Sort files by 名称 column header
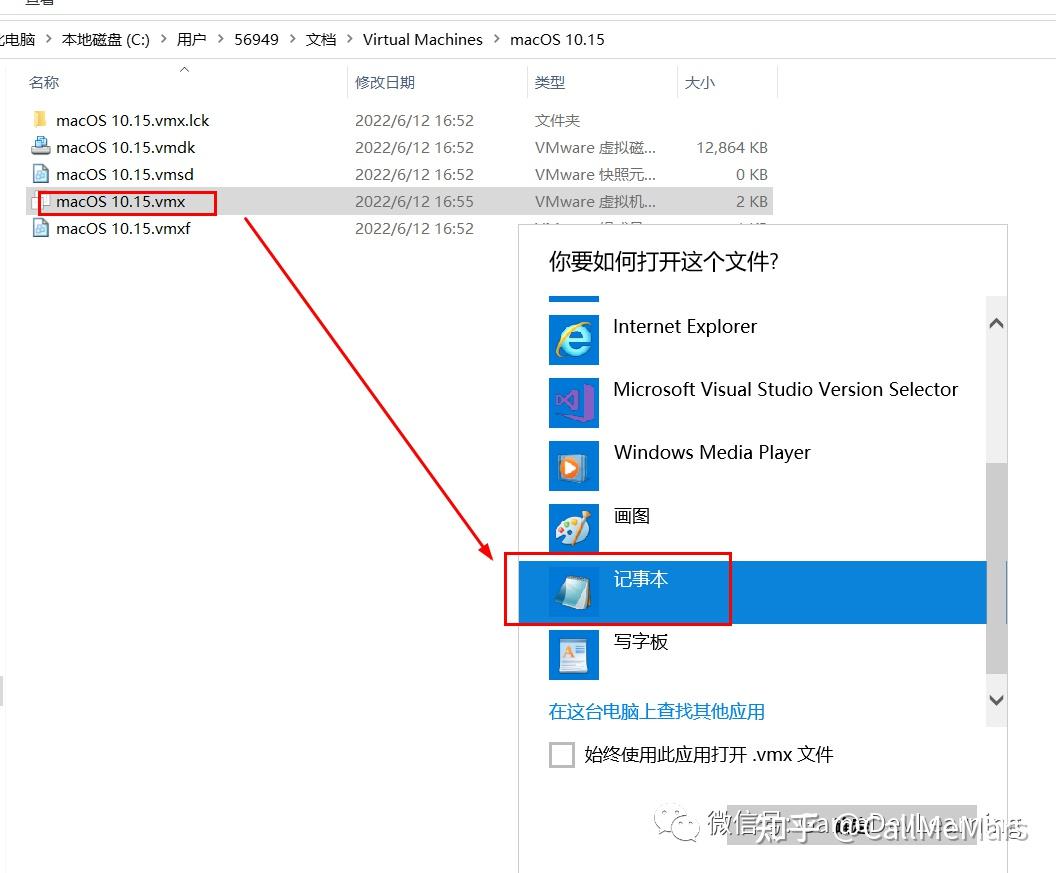The width and height of the screenshot is (1056, 873). tap(44, 82)
